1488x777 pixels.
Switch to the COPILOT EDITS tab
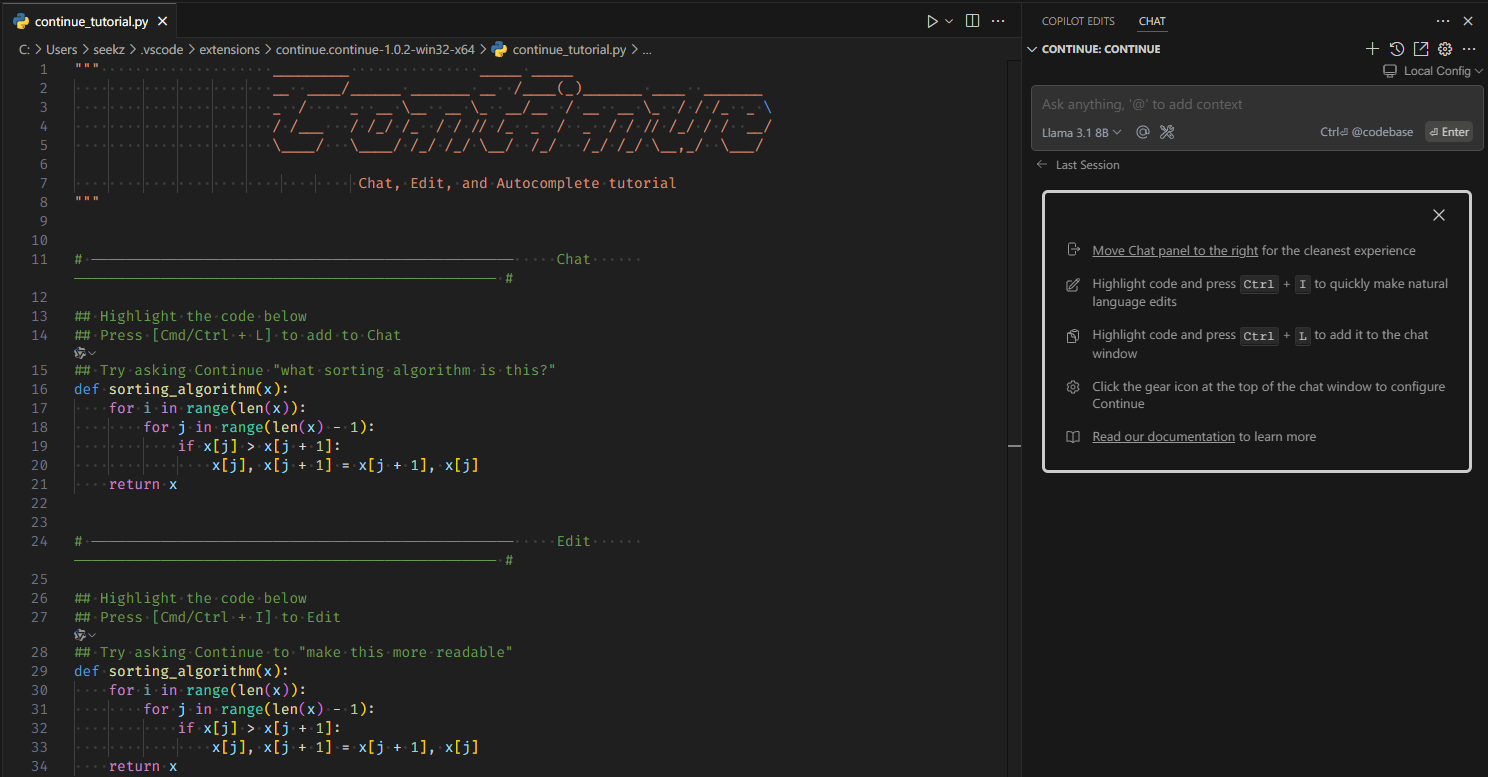click(1078, 21)
